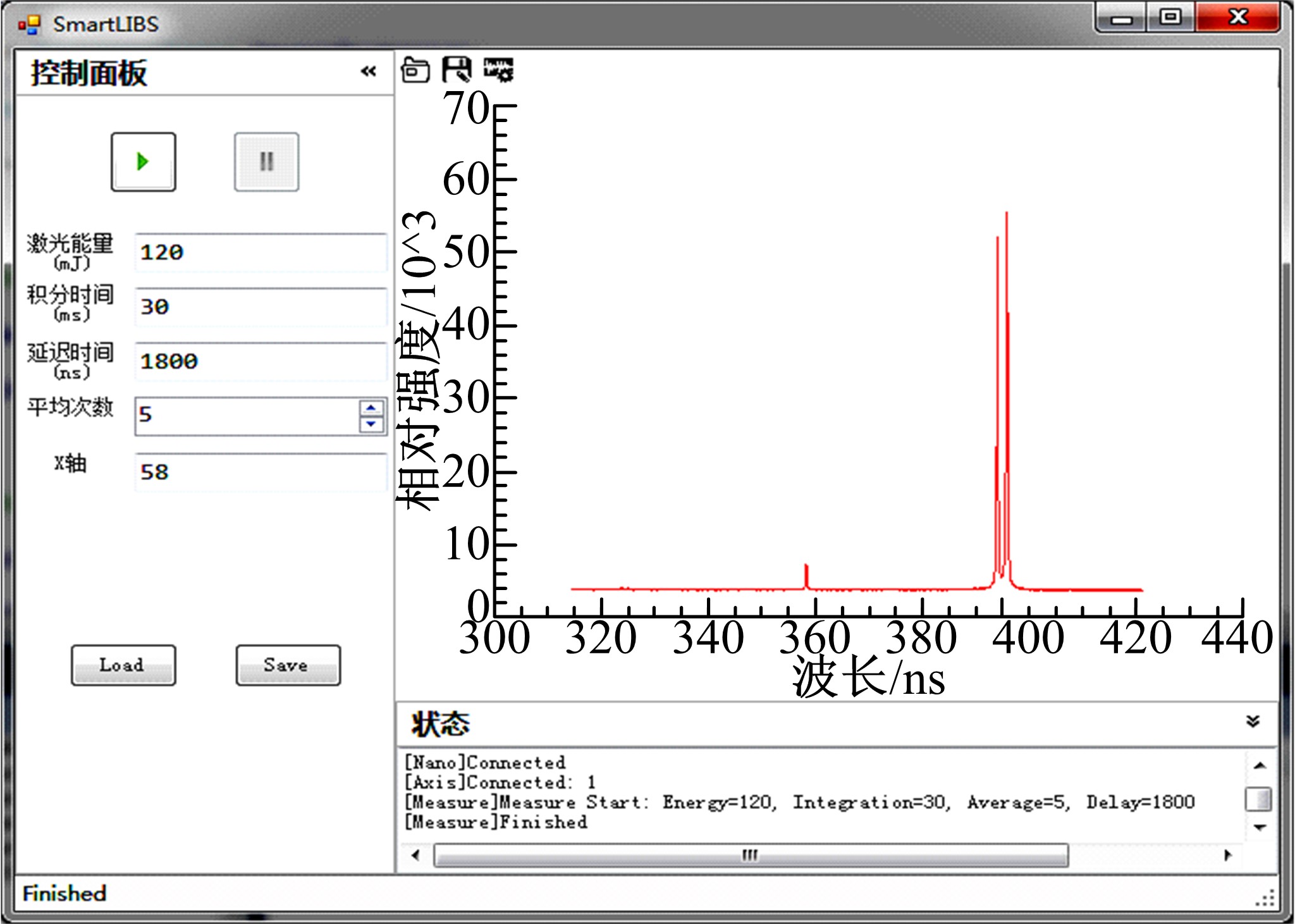Click the horizontal scrollbar thumb in the status log

pos(751,856)
